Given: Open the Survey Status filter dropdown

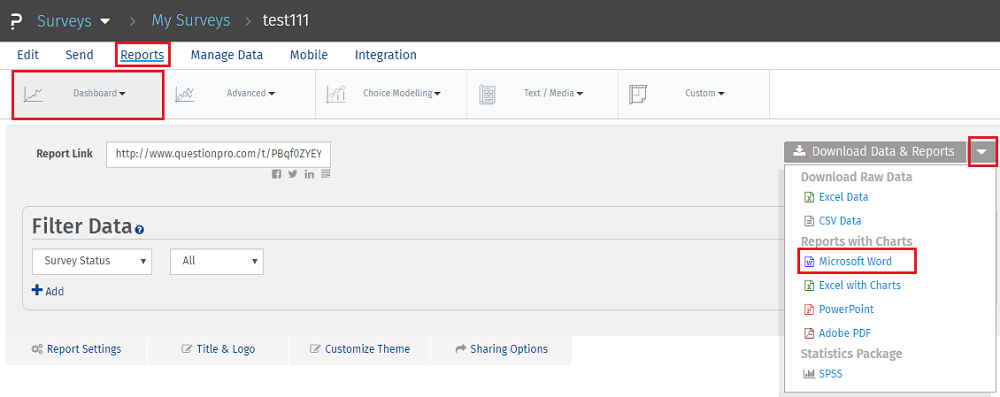Looking at the screenshot, I should 92,261.
